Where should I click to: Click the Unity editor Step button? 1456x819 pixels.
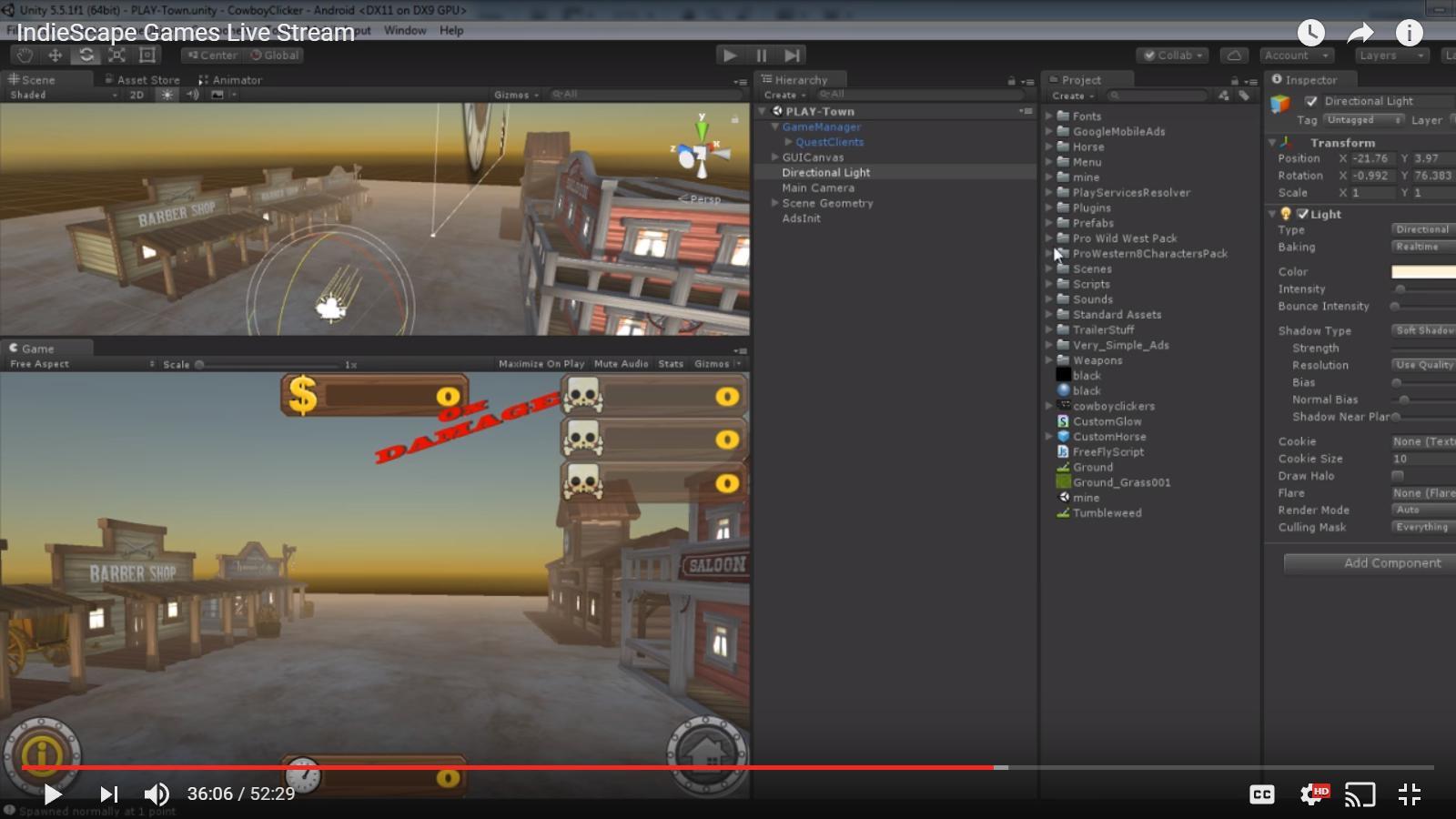point(793,56)
